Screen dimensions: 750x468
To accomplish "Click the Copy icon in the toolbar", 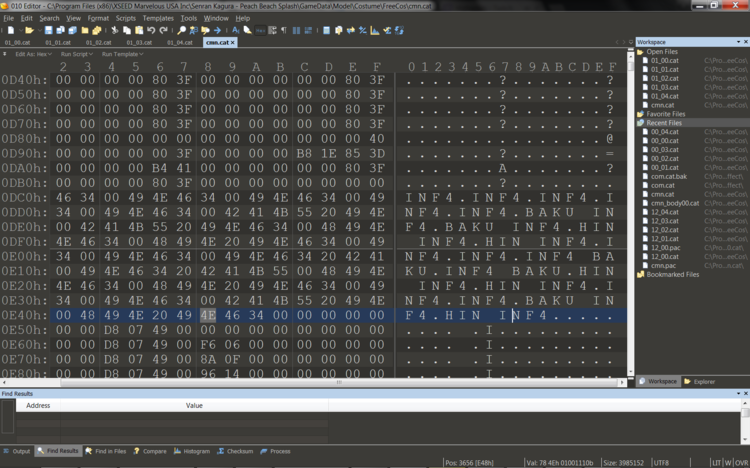I will coord(127,30).
